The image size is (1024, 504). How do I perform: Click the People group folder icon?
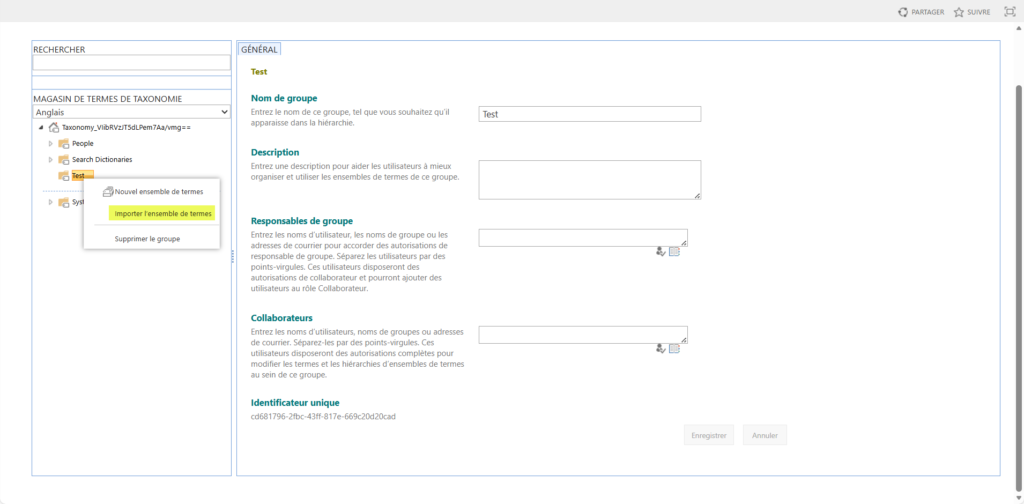tap(64, 144)
